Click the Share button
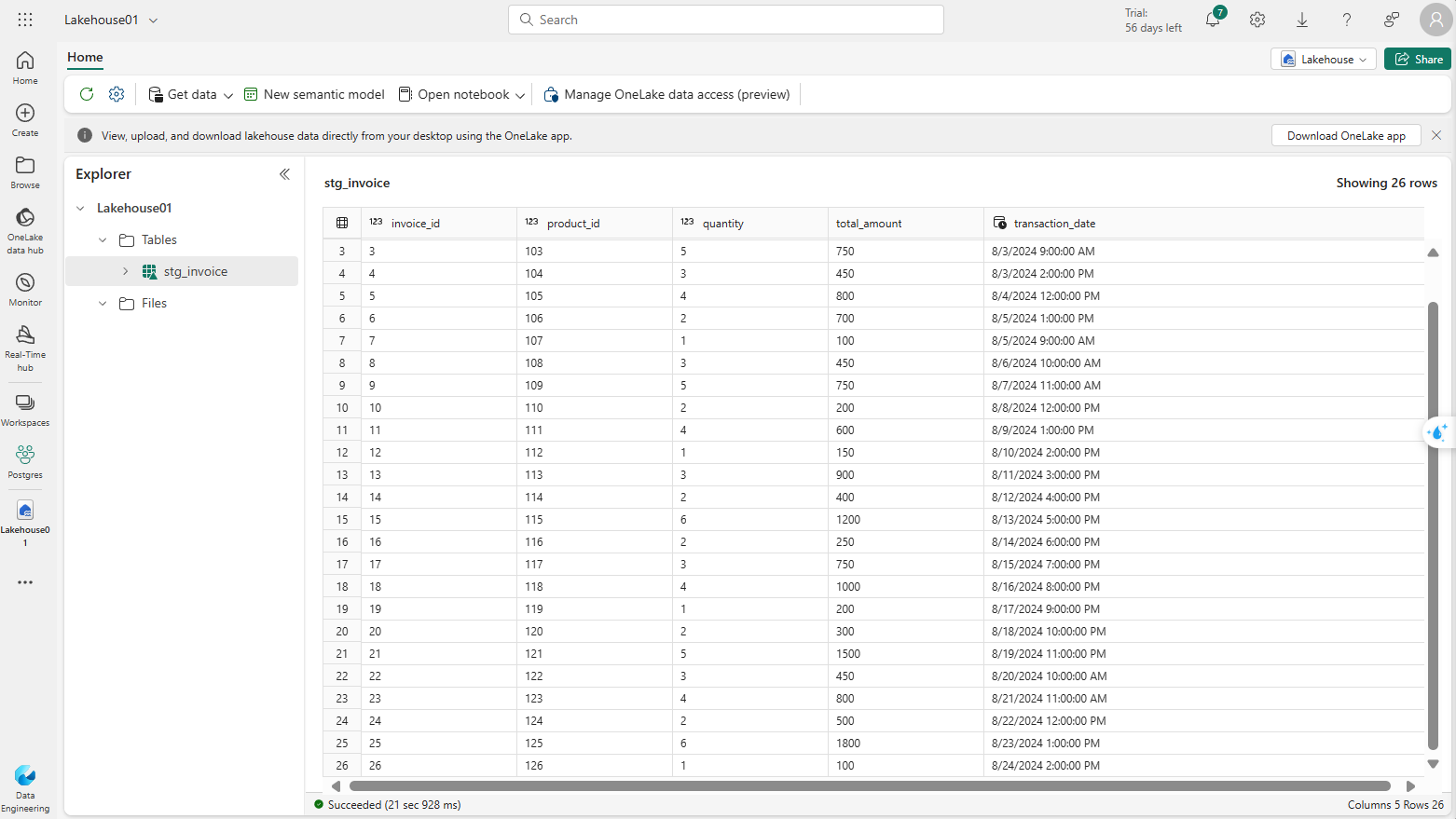The height and width of the screenshot is (819, 1456). coord(1417,59)
